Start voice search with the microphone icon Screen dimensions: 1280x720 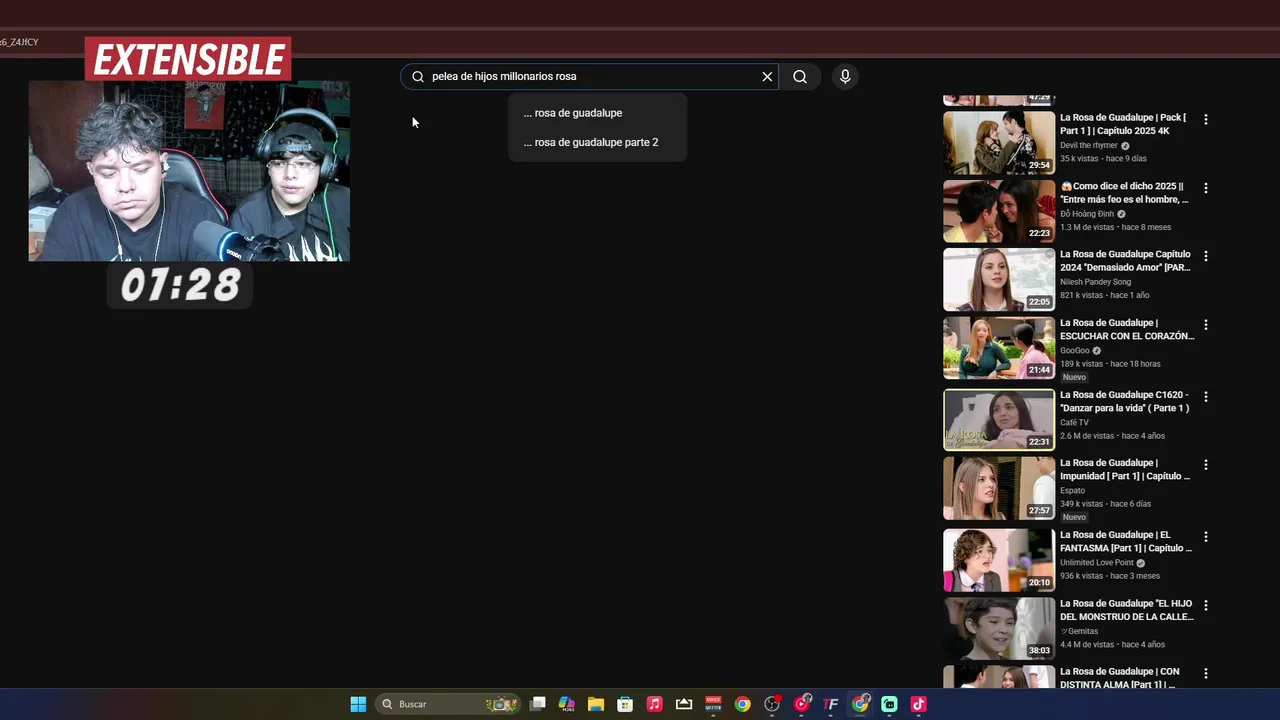pos(845,77)
